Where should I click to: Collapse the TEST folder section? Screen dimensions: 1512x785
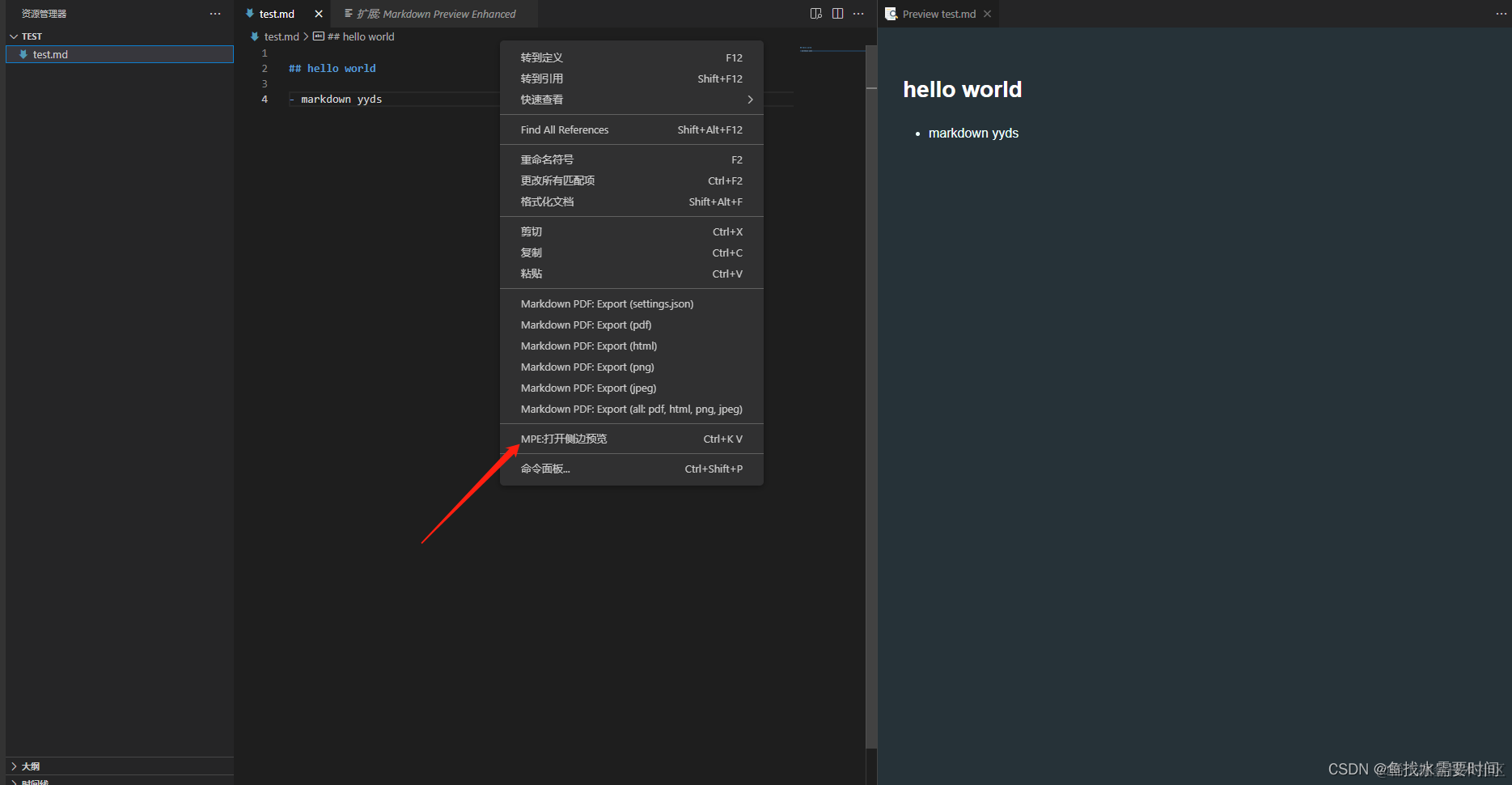(x=14, y=36)
